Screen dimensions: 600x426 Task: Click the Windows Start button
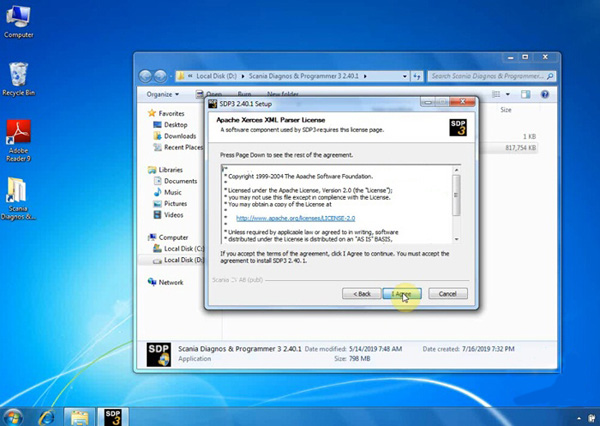click(x=13, y=417)
